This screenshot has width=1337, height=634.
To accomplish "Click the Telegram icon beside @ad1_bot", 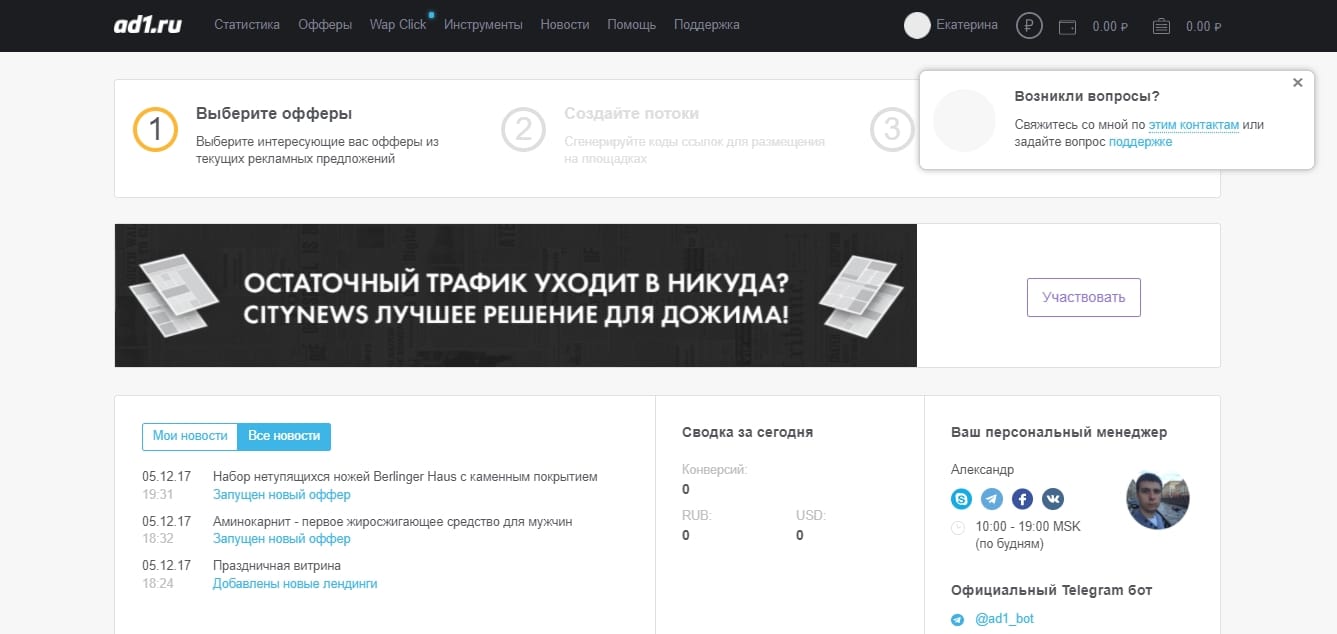I will tap(958, 620).
